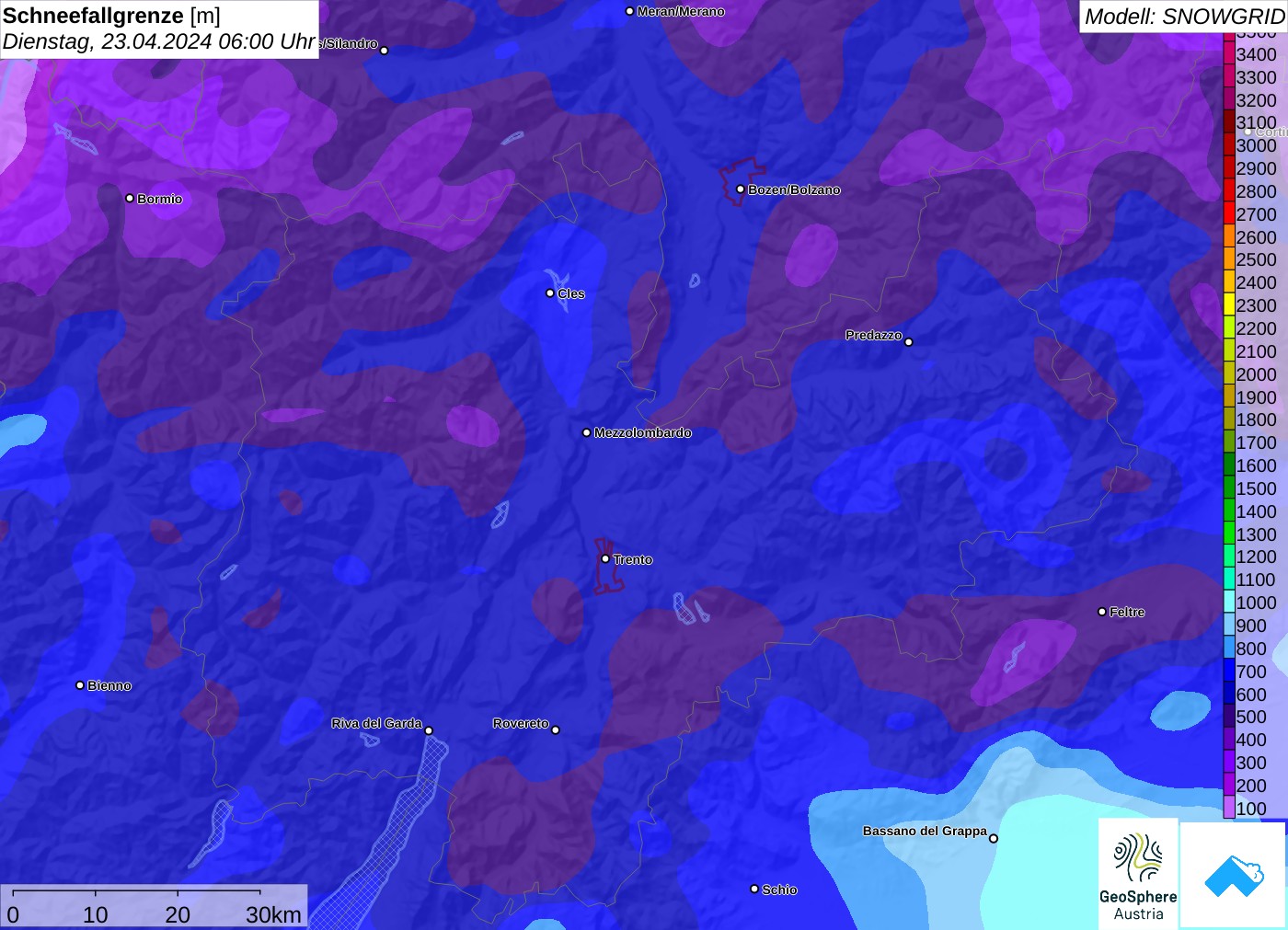
Task: Pick the 2700 m red legend swatch
Action: (x=1229, y=213)
